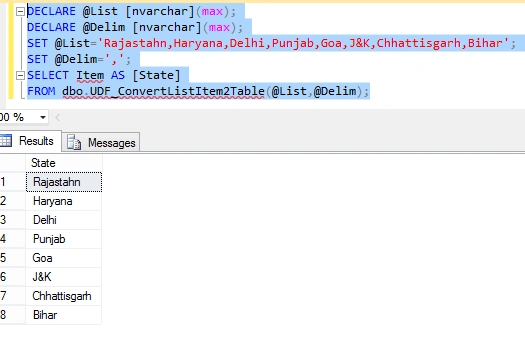Select the Haryana result cell

click(x=64, y=201)
